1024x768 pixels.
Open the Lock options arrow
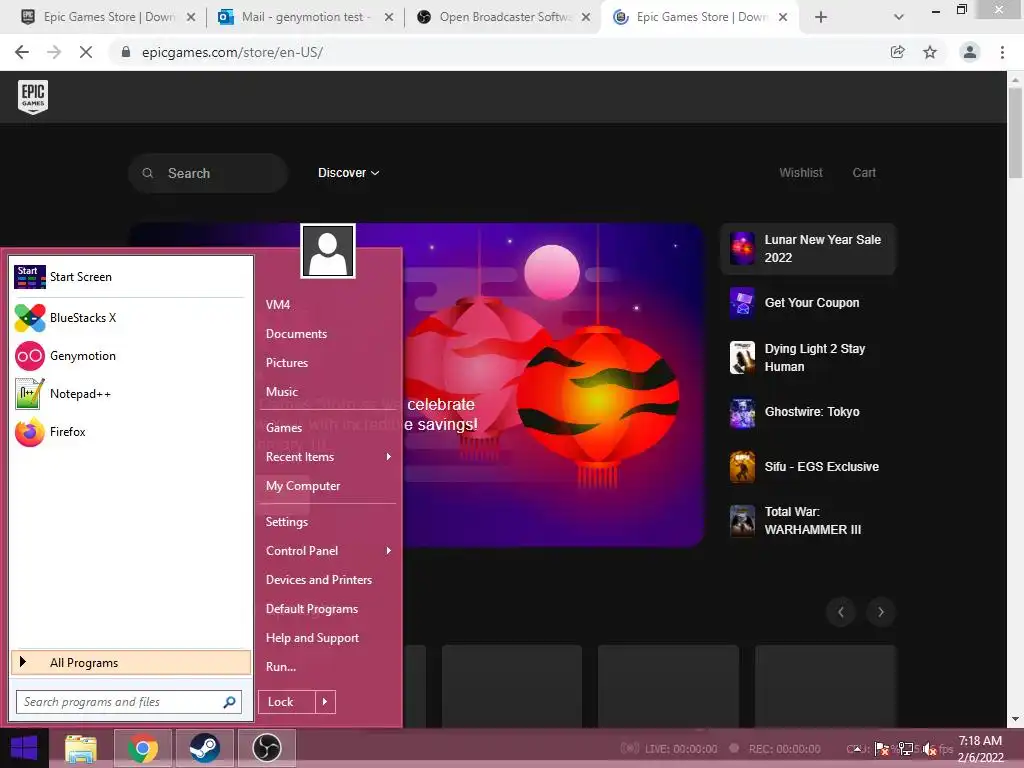pyautogui.click(x=325, y=702)
